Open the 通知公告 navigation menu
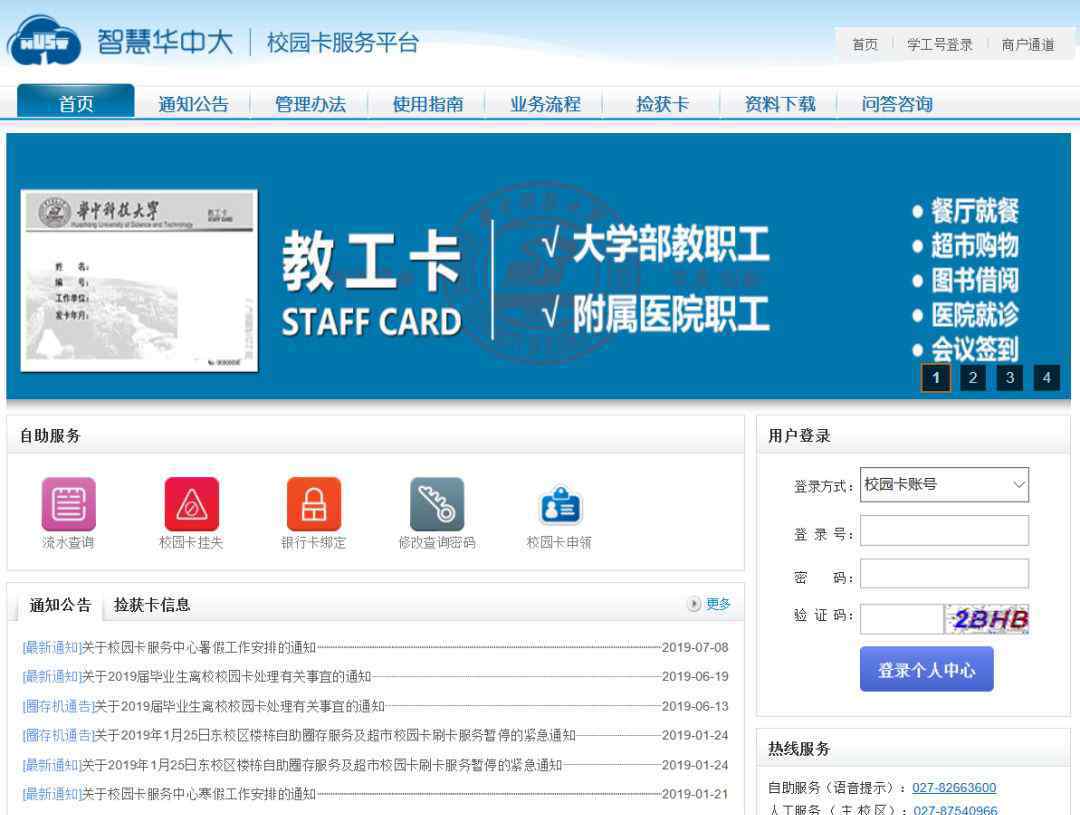 [x=193, y=104]
